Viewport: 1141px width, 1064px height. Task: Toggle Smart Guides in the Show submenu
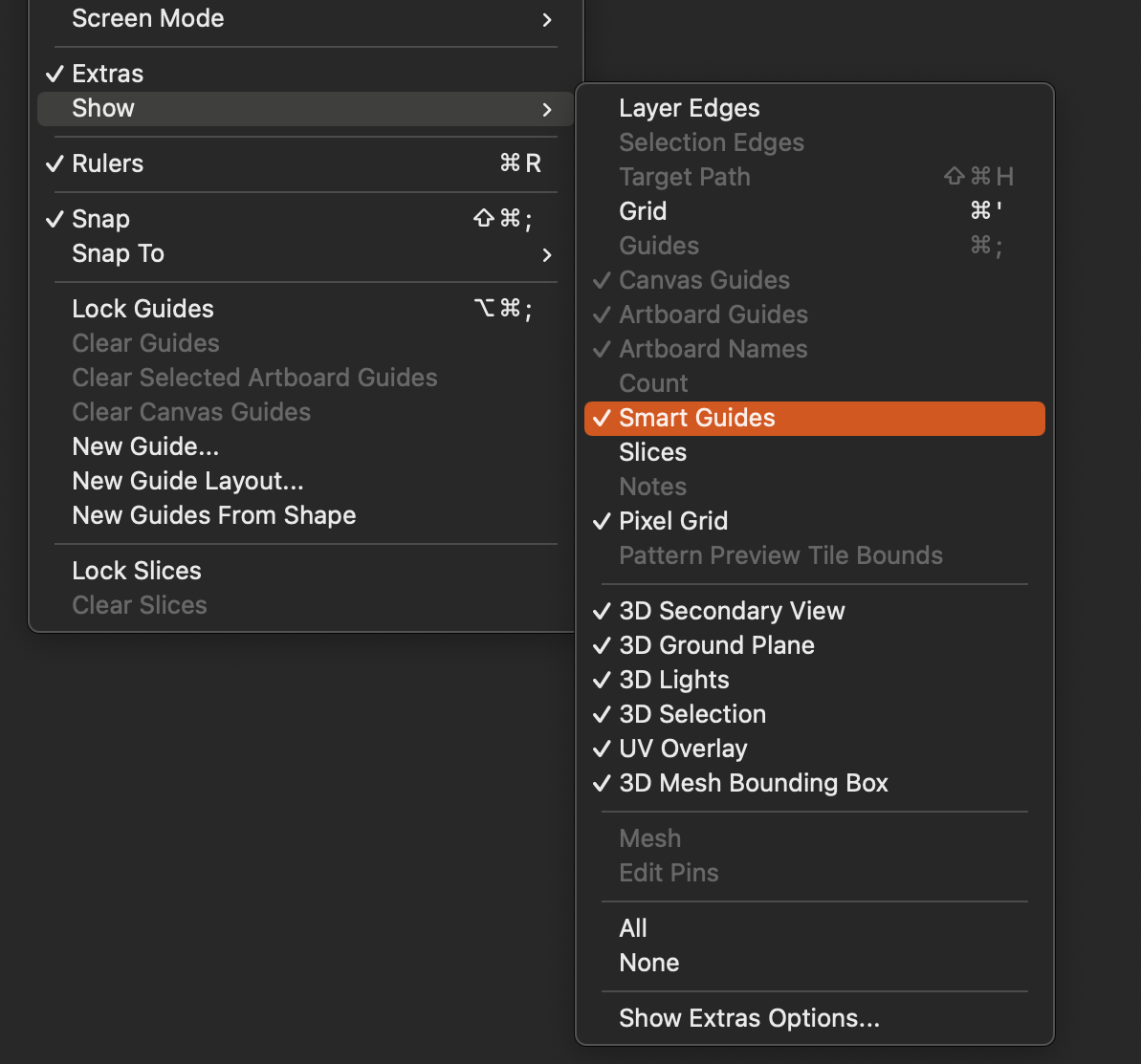[696, 418]
